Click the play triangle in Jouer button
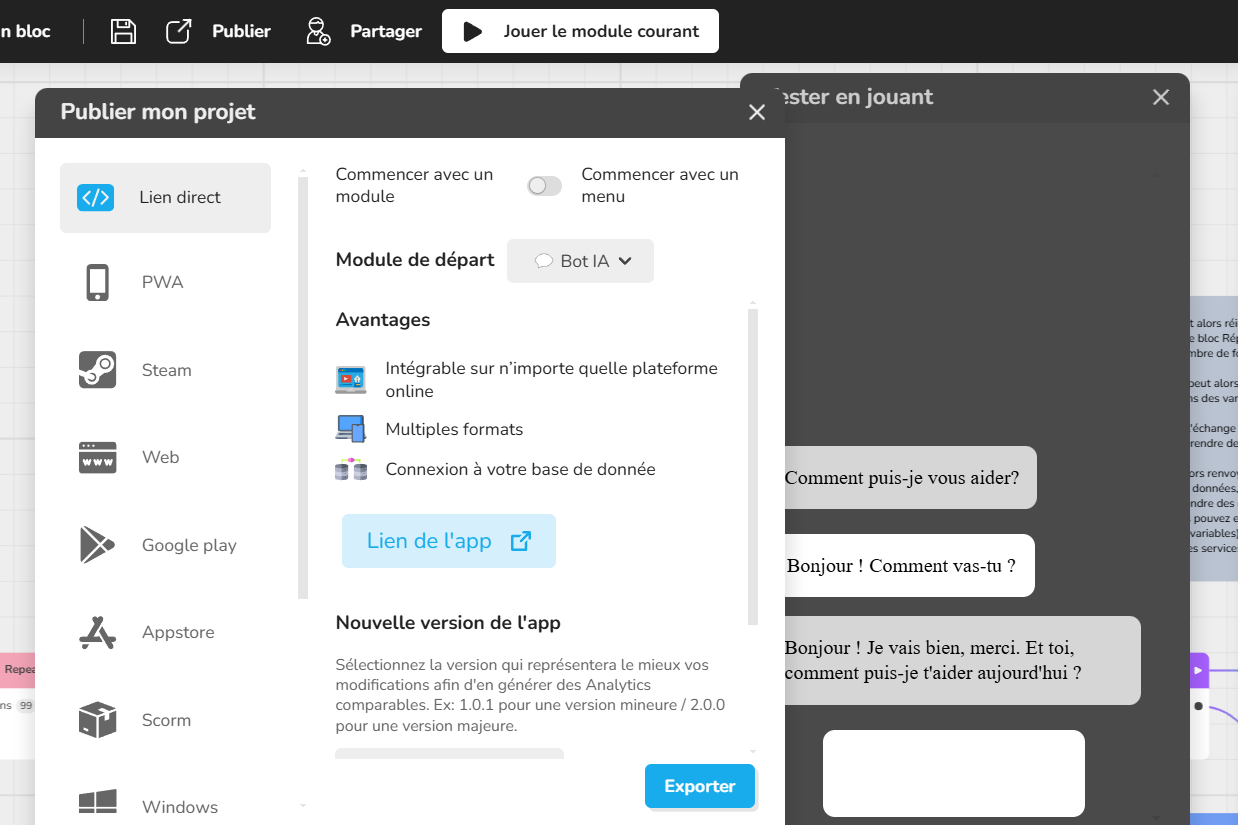This screenshot has height=825, width=1238. [472, 31]
